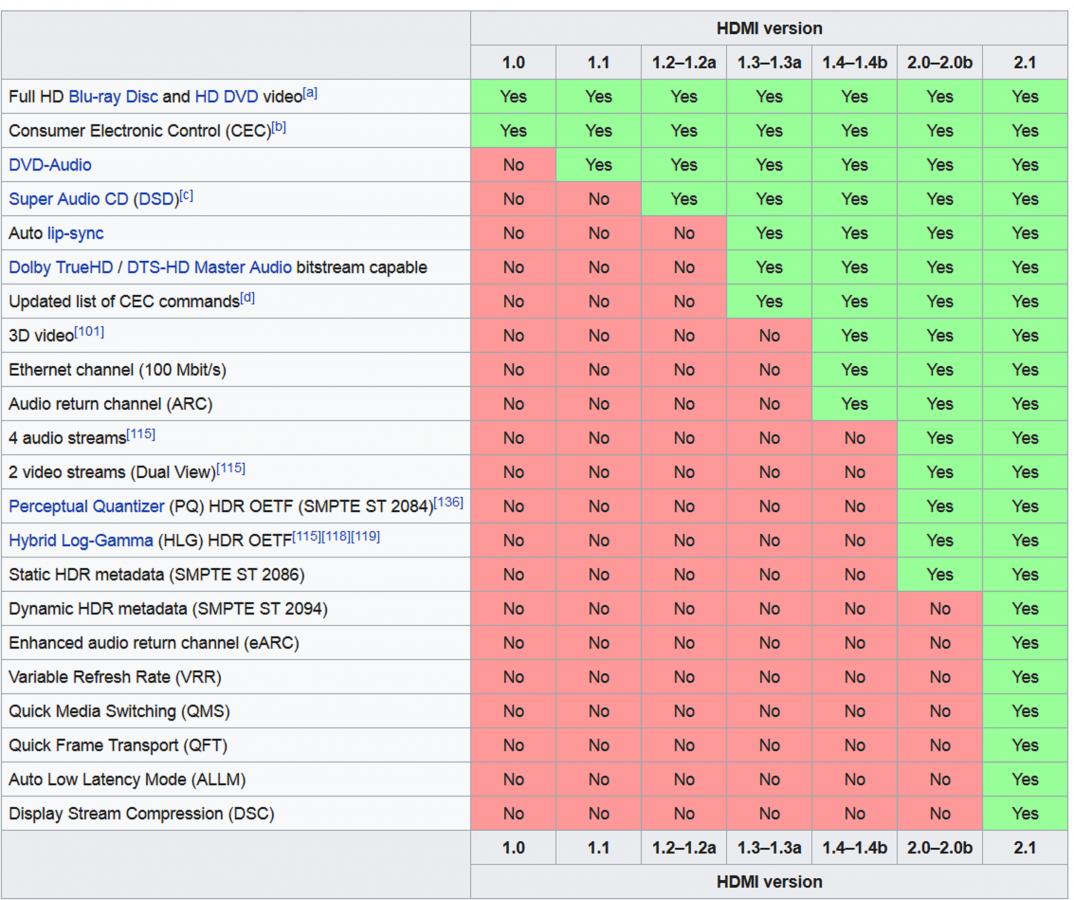This screenshot has width=1074, height=900.
Task: Select the top '2.1' column header
Action: point(1025,63)
